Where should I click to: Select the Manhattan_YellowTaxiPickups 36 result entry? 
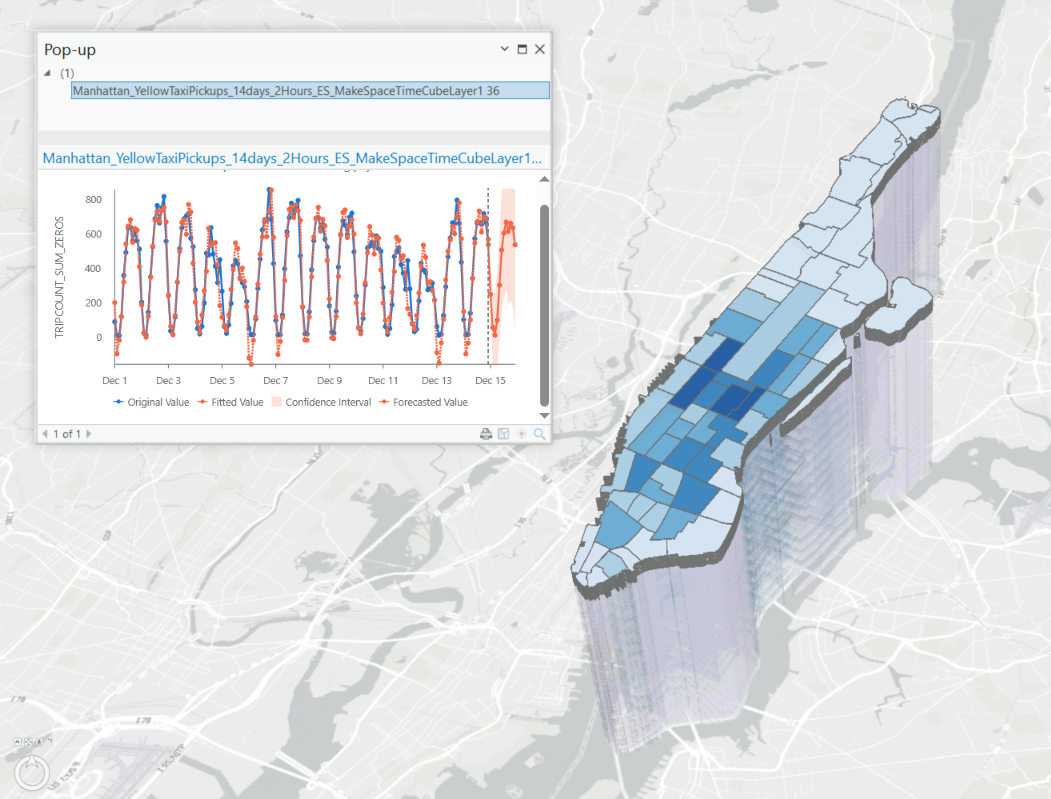pyautogui.click(x=310, y=89)
